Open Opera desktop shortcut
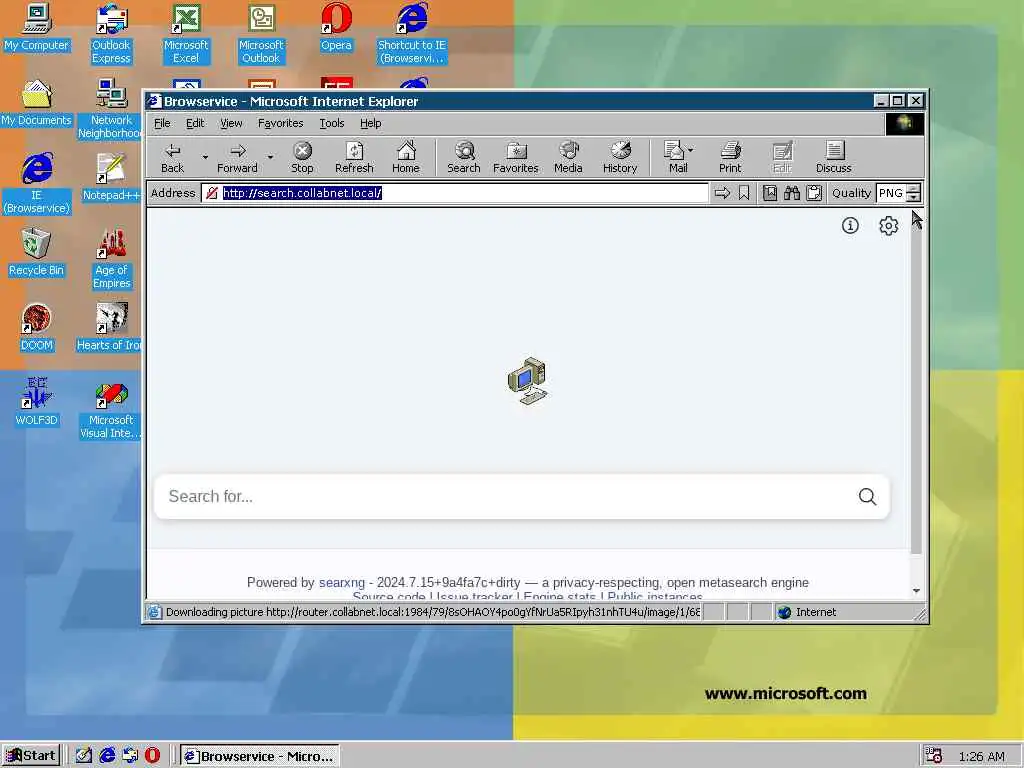1024x768 pixels. pos(336,27)
